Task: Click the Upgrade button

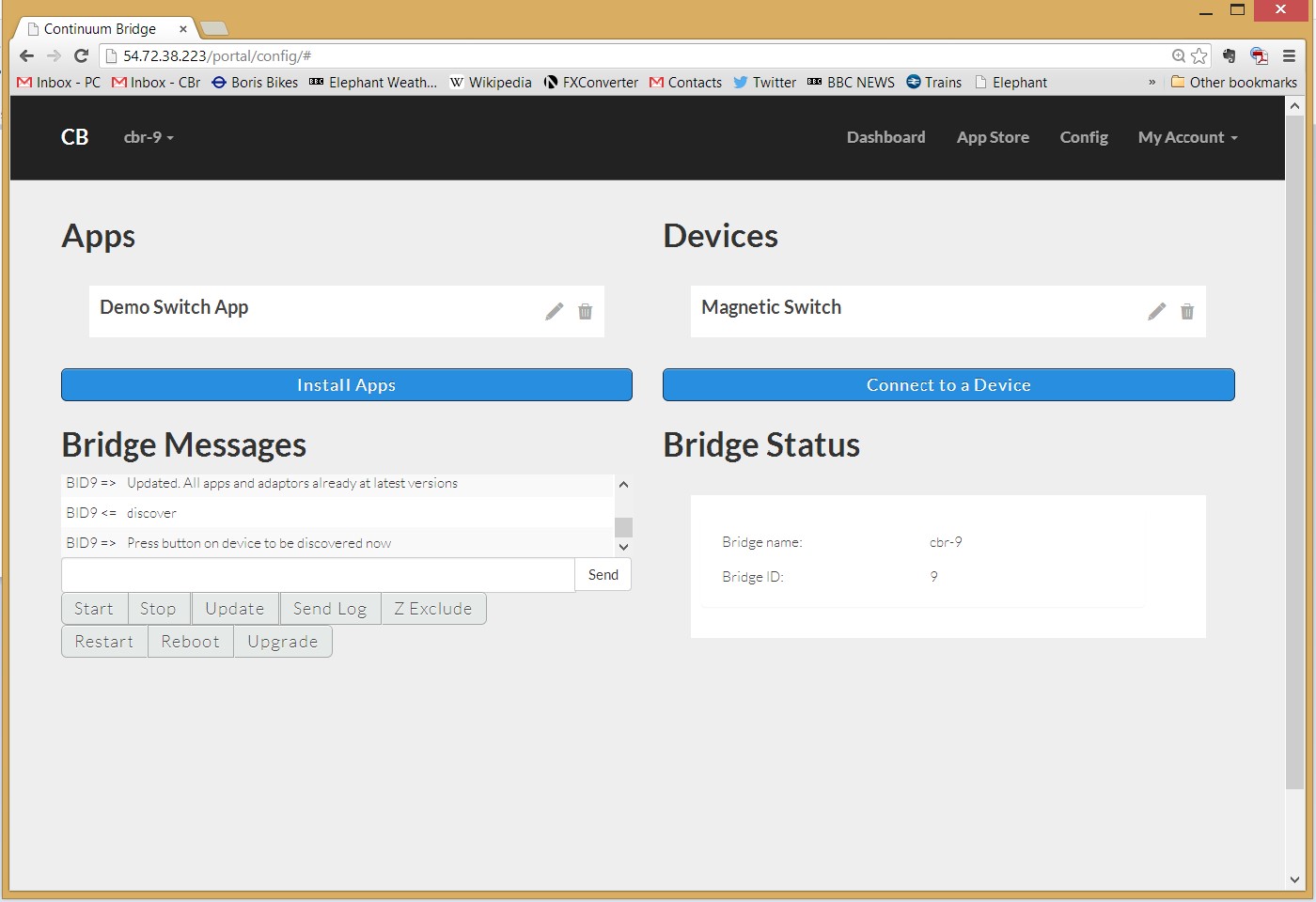Action: point(283,642)
